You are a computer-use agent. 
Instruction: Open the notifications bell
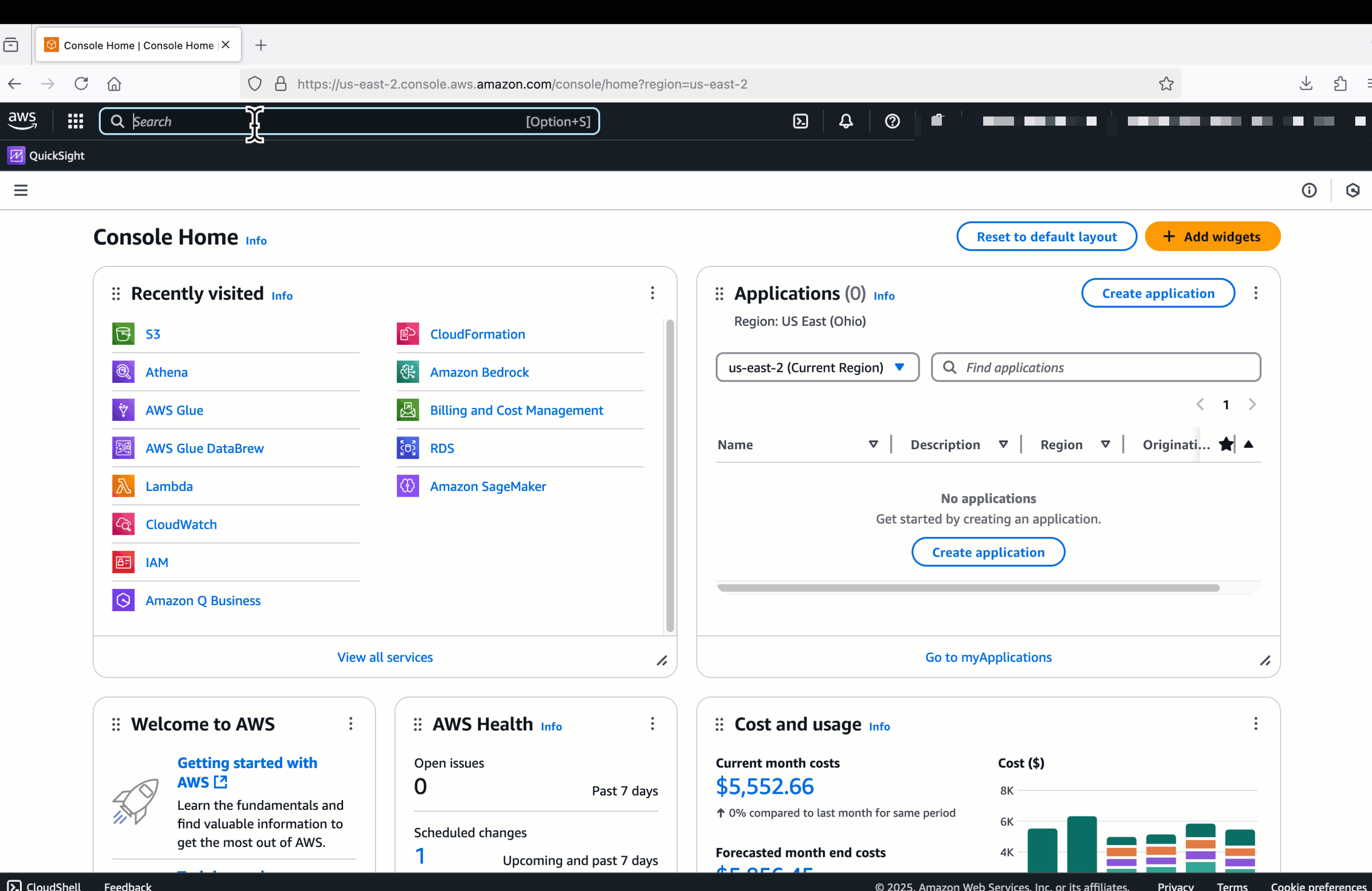point(846,121)
